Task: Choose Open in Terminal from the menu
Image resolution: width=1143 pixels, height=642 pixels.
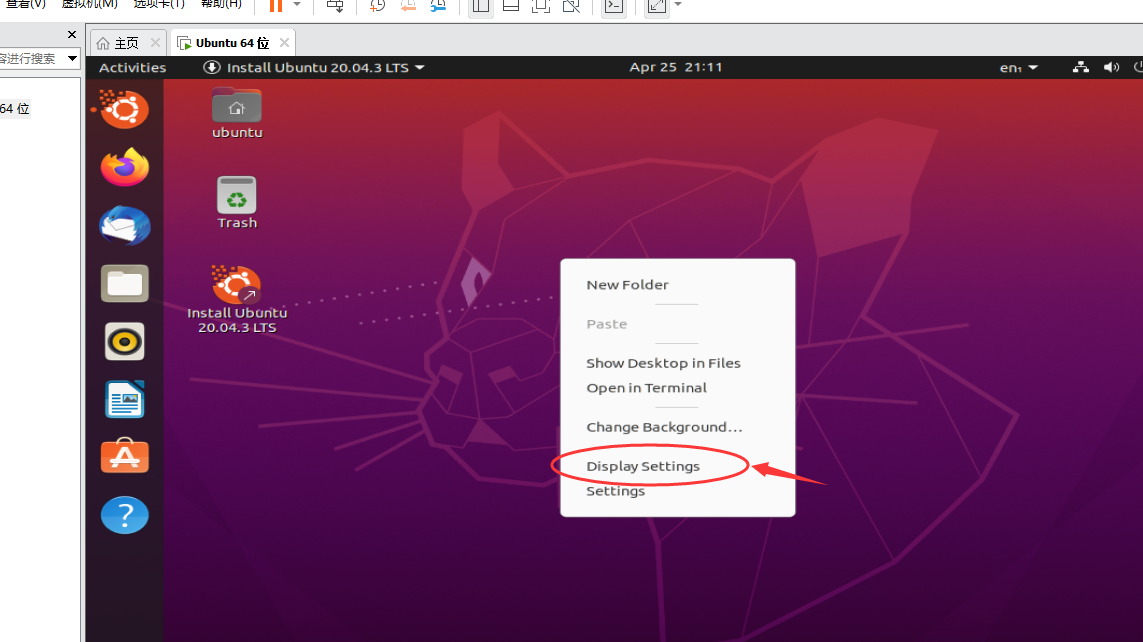Action: (646, 388)
